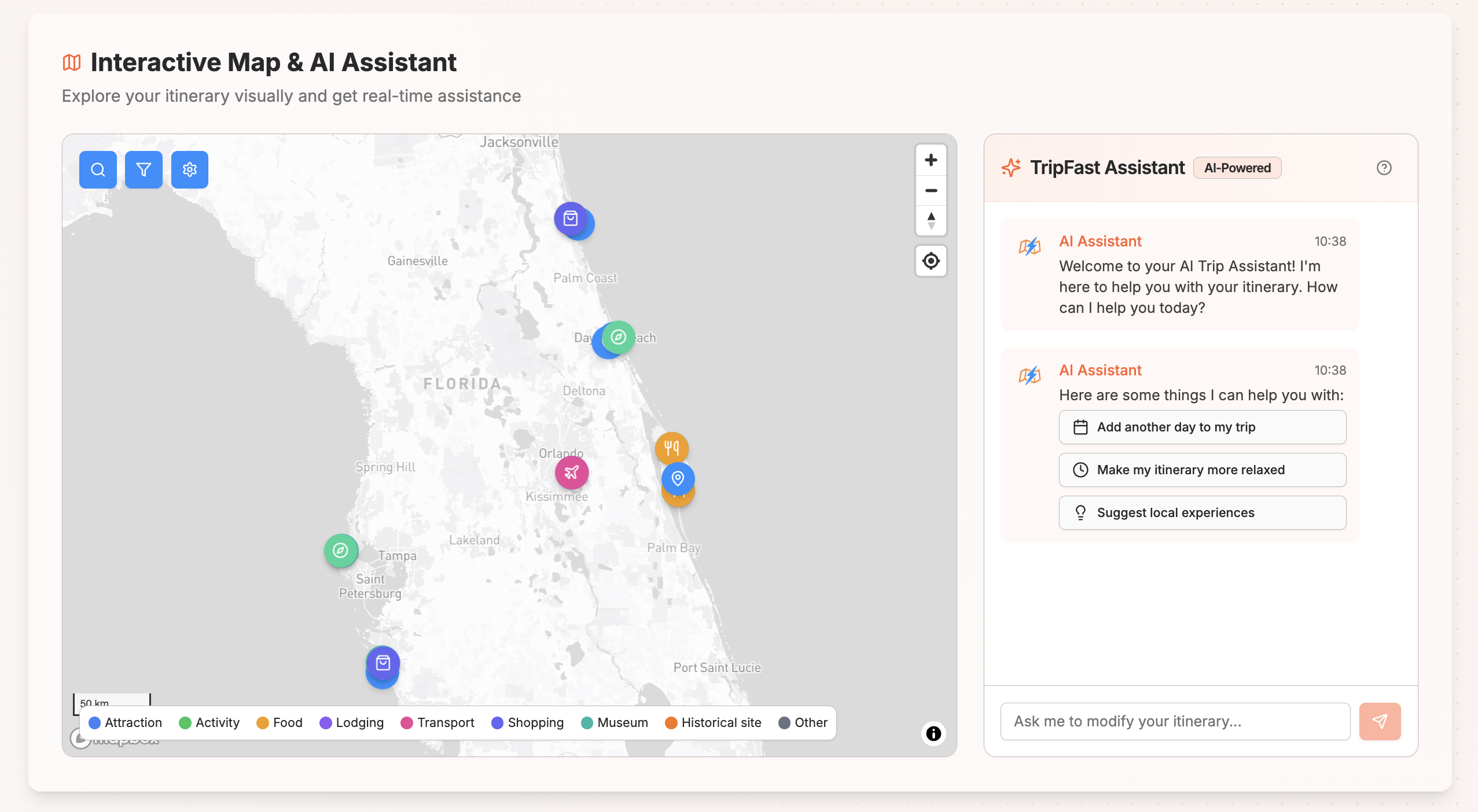Find my location on the map

coord(931,261)
